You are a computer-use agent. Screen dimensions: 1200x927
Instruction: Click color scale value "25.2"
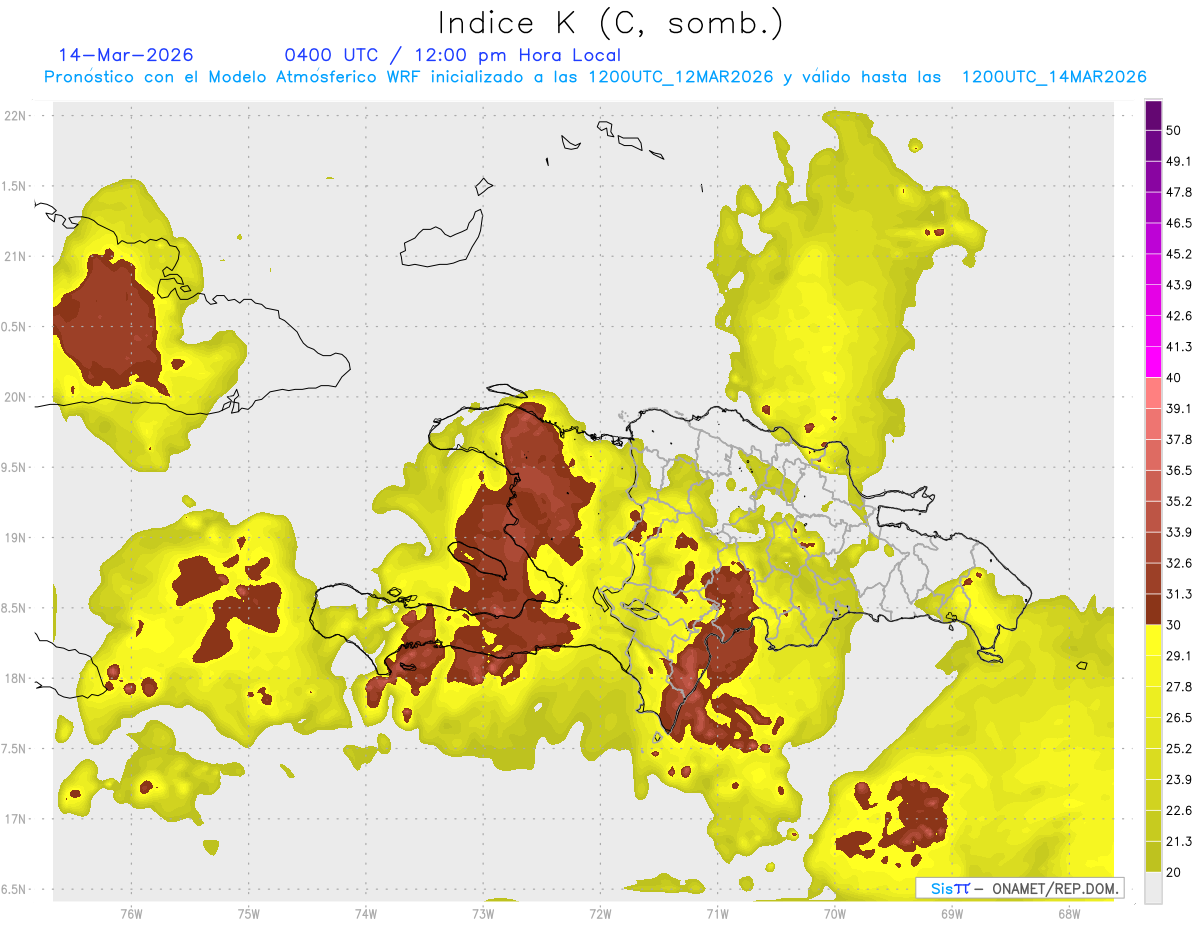pyautogui.click(x=1179, y=748)
